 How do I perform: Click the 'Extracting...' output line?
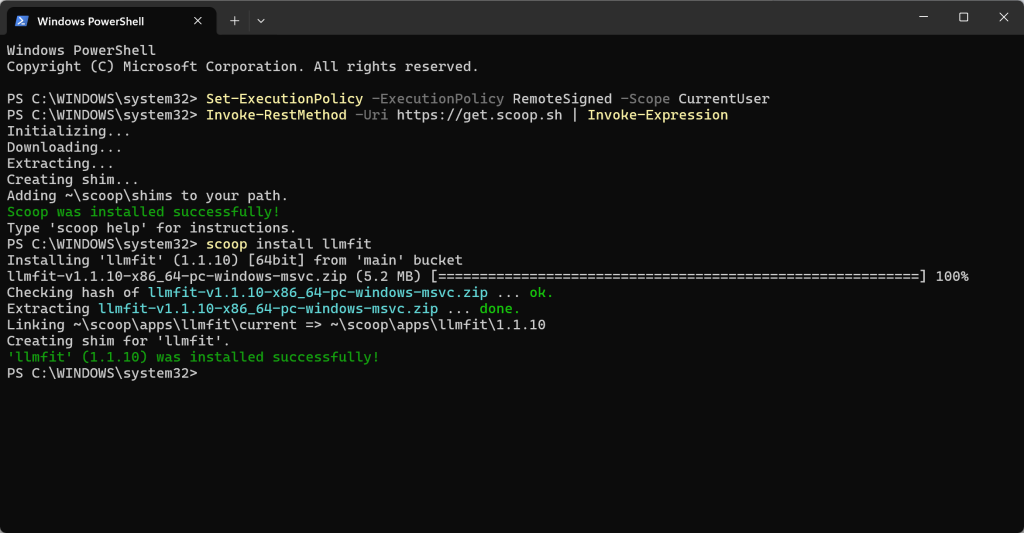(x=60, y=163)
